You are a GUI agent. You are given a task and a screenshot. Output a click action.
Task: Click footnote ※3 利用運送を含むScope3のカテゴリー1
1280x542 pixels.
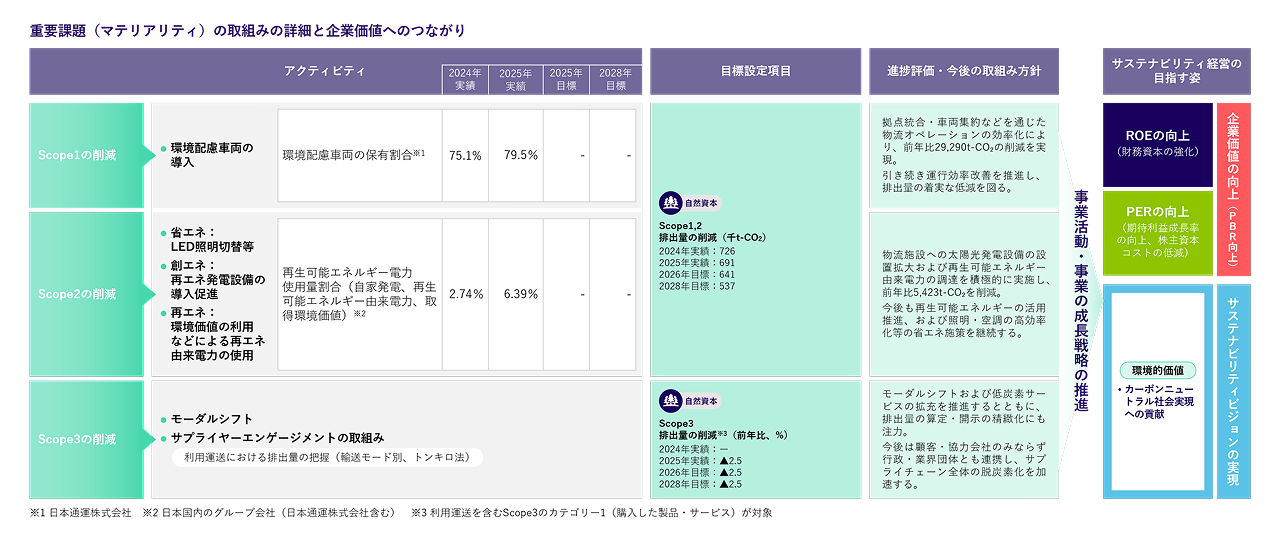coord(592,513)
